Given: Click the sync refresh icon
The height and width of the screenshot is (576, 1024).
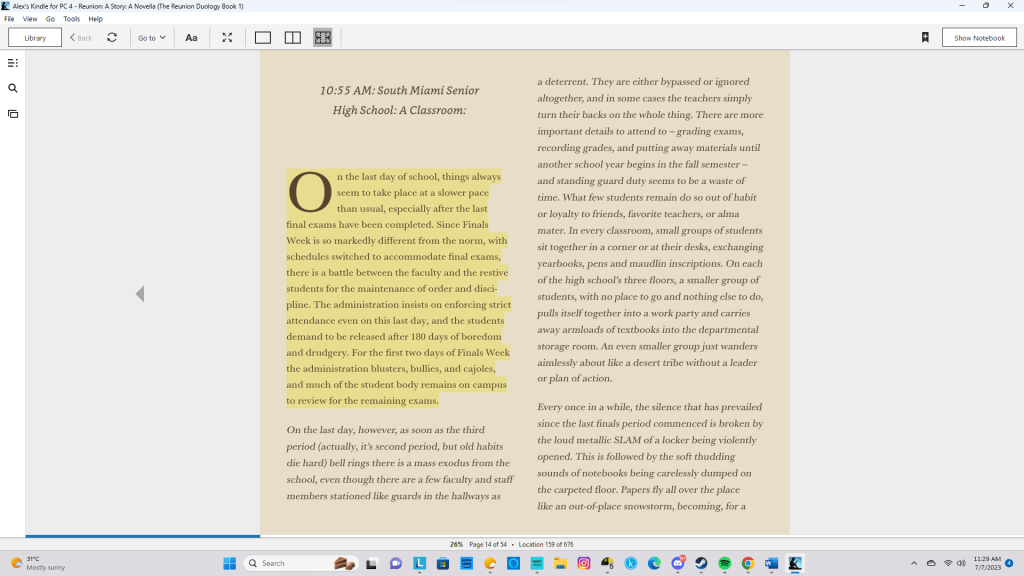Looking at the screenshot, I should coord(112,38).
